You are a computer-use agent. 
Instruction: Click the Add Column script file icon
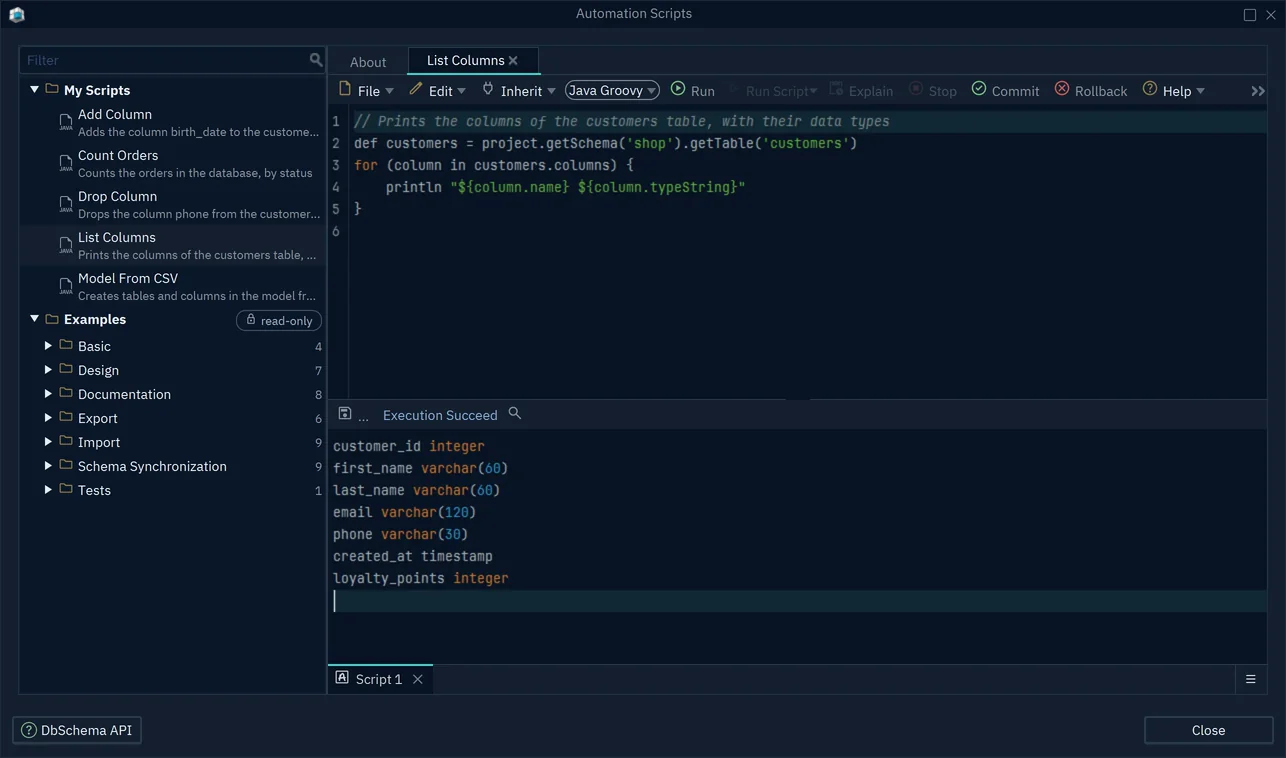(x=66, y=123)
